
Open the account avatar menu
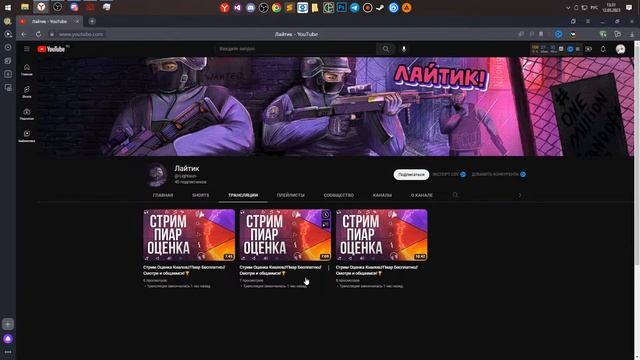pyautogui.click(x=620, y=49)
